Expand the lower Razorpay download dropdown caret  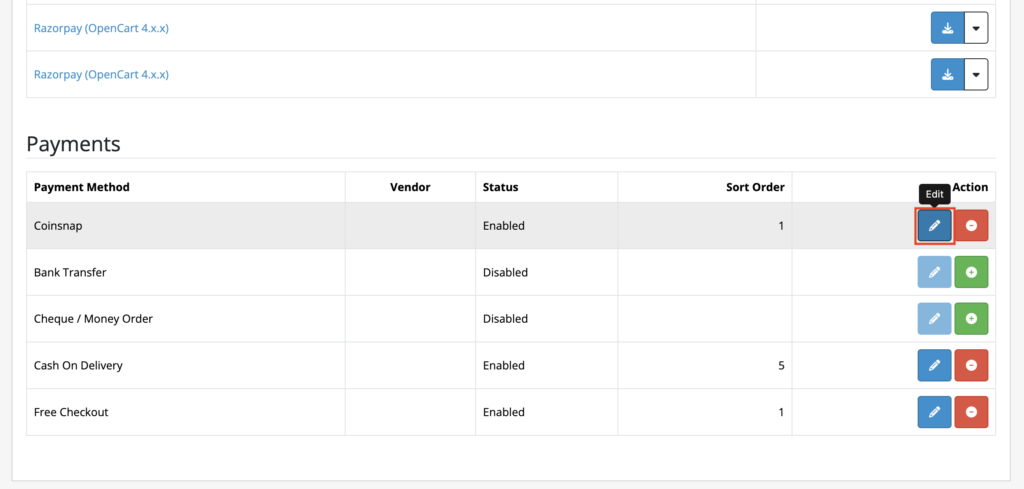[976, 74]
